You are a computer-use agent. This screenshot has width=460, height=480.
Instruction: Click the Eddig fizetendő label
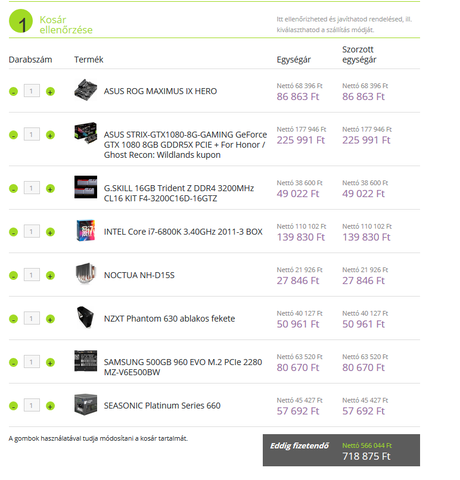coord(299,446)
